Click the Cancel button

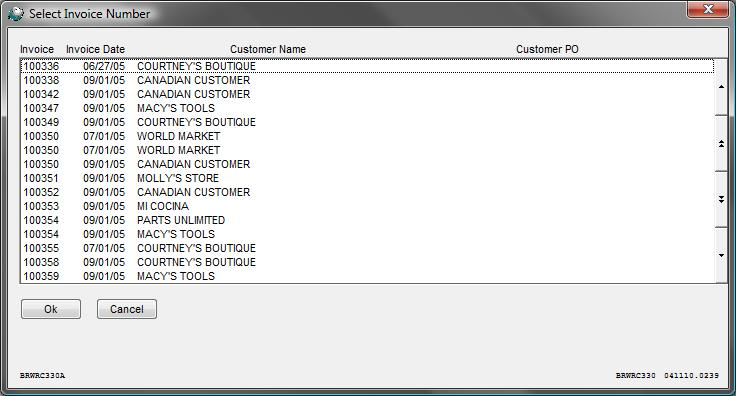tap(127, 309)
